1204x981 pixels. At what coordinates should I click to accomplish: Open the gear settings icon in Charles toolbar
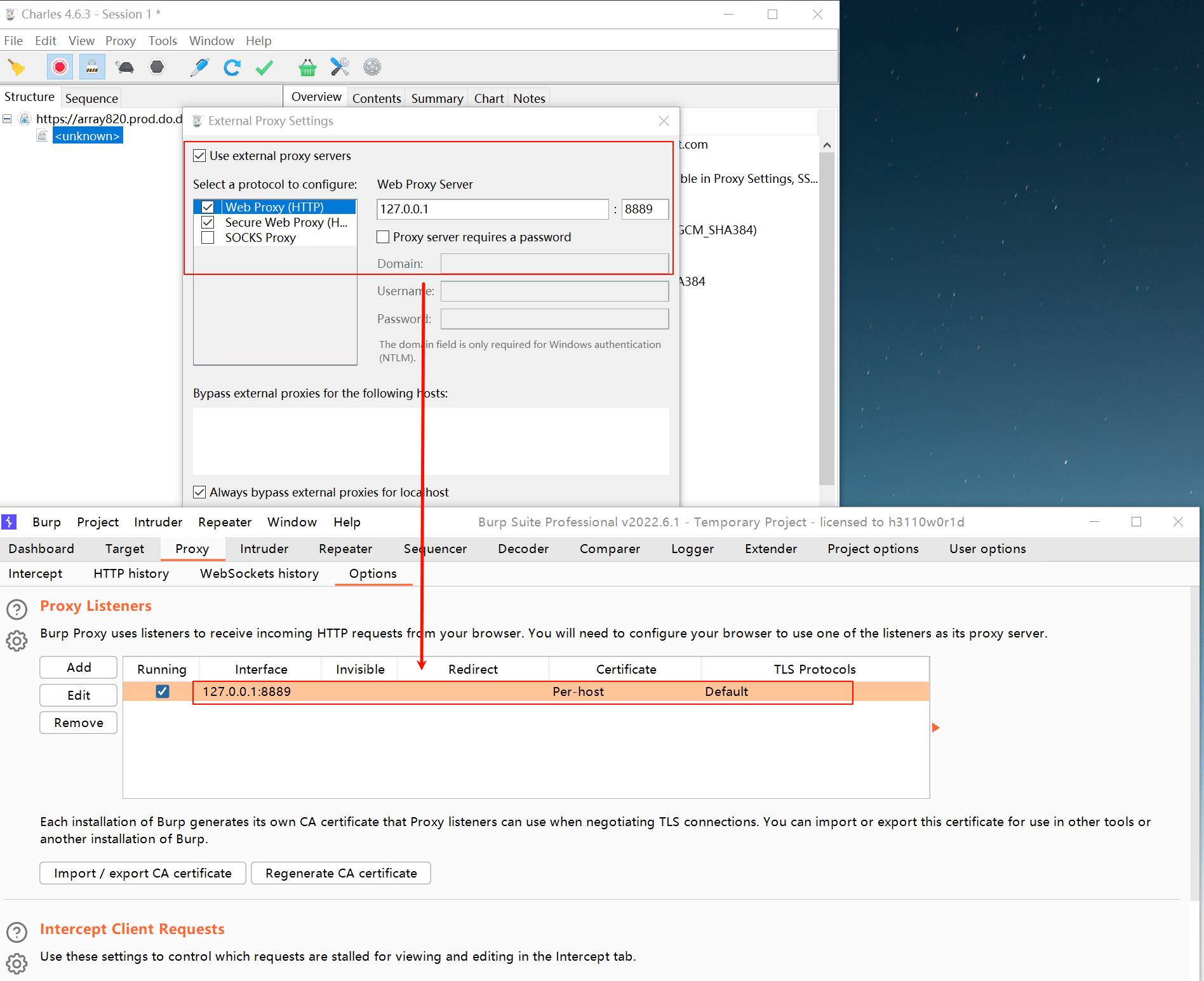(x=372, y=67)
